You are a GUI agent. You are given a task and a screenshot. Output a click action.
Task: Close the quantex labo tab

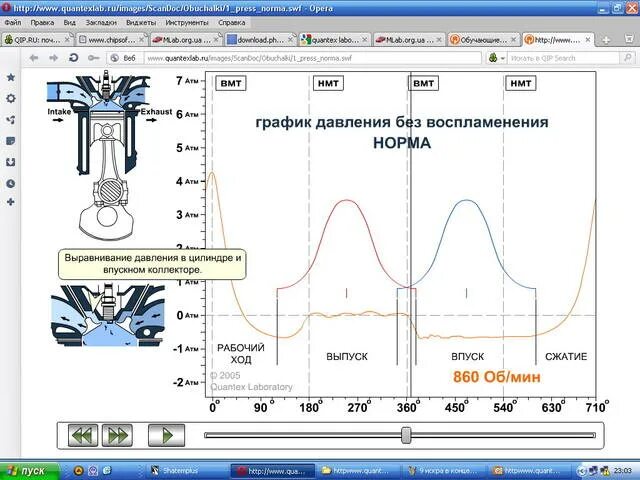tap(364, 40)
